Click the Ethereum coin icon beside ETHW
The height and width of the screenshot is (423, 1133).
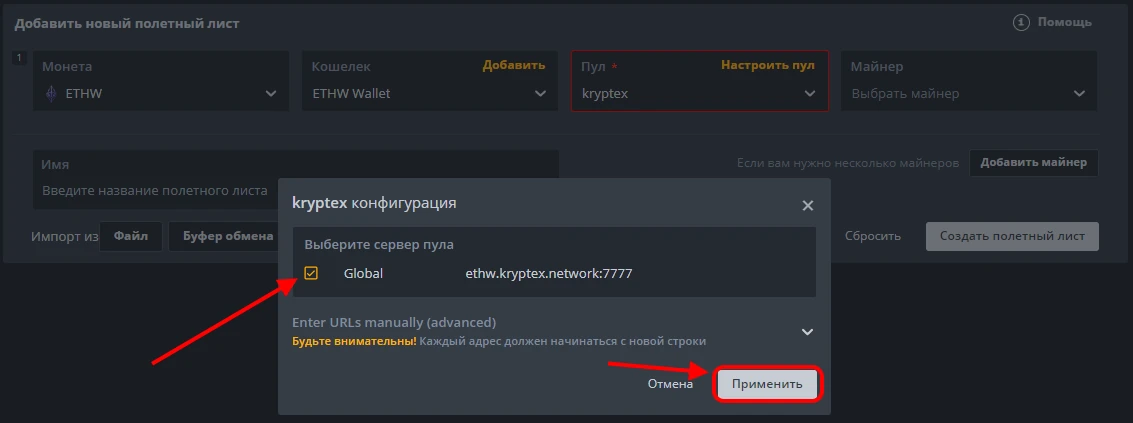pyautogui.click(x=52, y=94)
